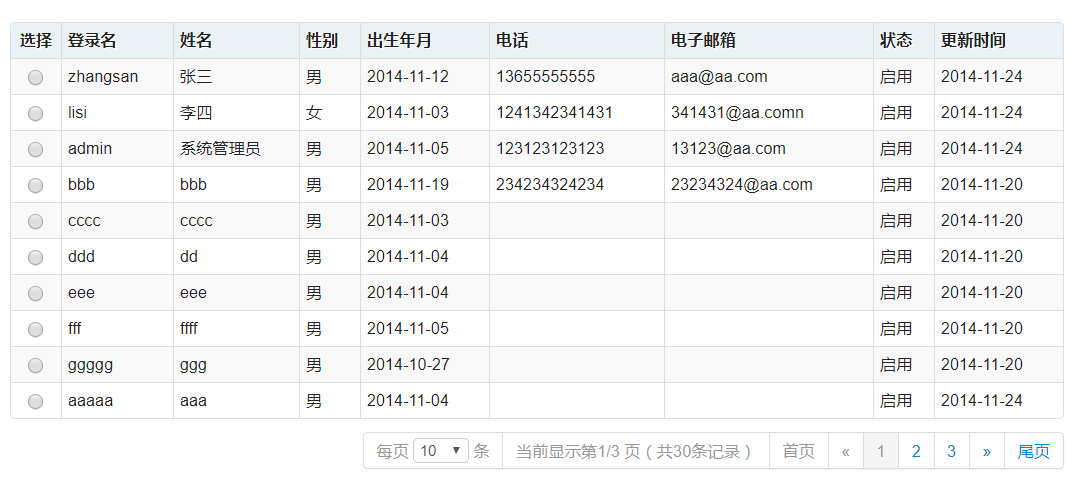Go to next page with » arrow
The image size is (1075, 488).
tap(986, 451)
